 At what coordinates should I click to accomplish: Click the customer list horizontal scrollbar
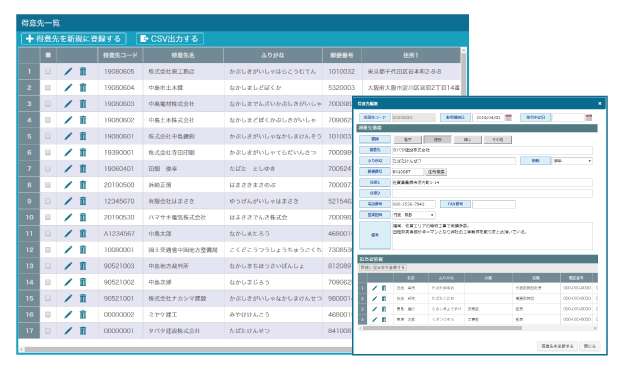coord(187,350)
